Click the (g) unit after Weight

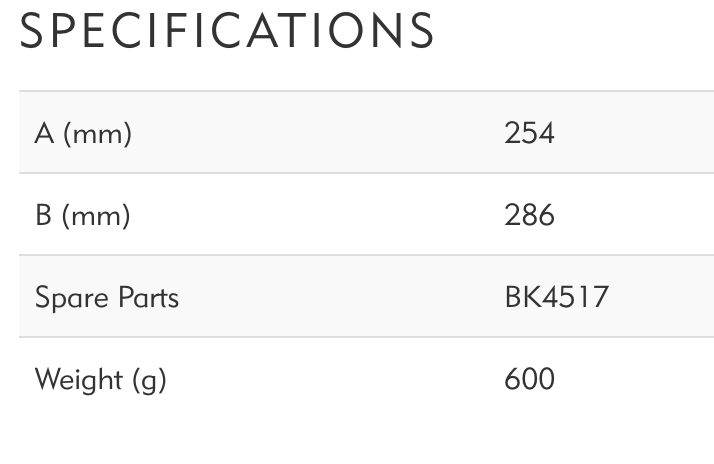point(148,380)
